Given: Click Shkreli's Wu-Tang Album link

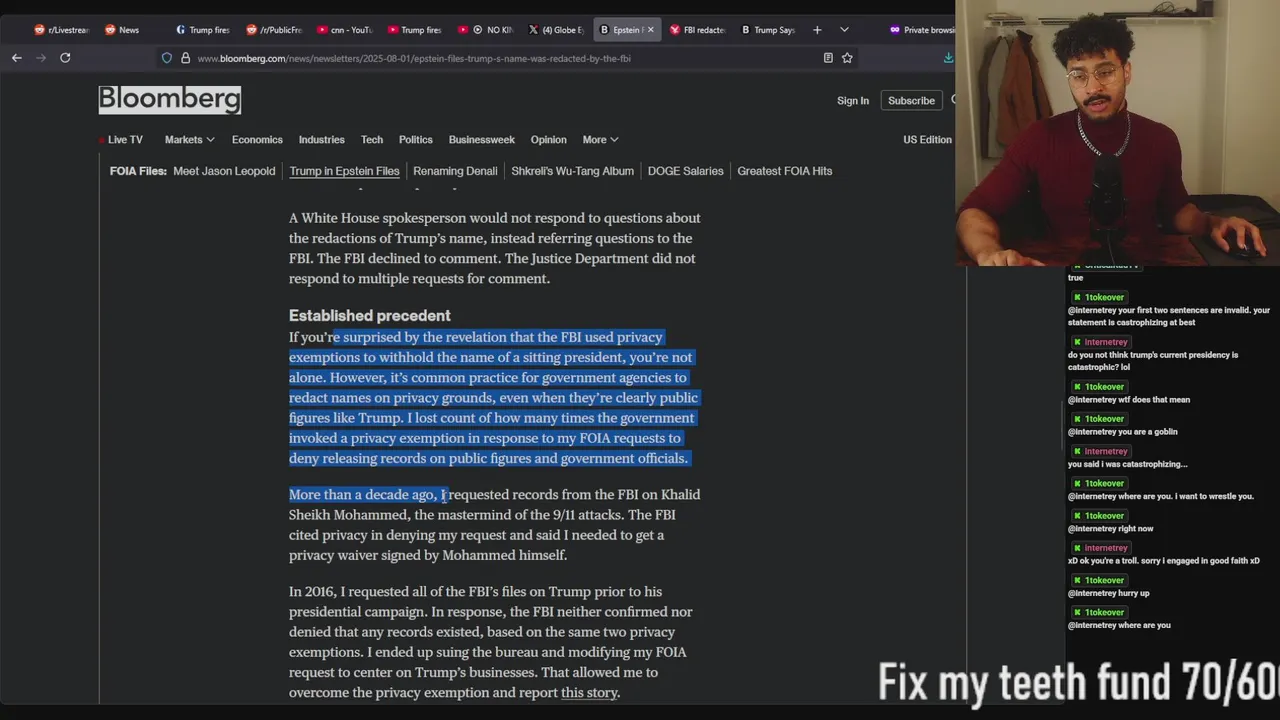Looking at the screenshot, I should (x=572, y=171).
